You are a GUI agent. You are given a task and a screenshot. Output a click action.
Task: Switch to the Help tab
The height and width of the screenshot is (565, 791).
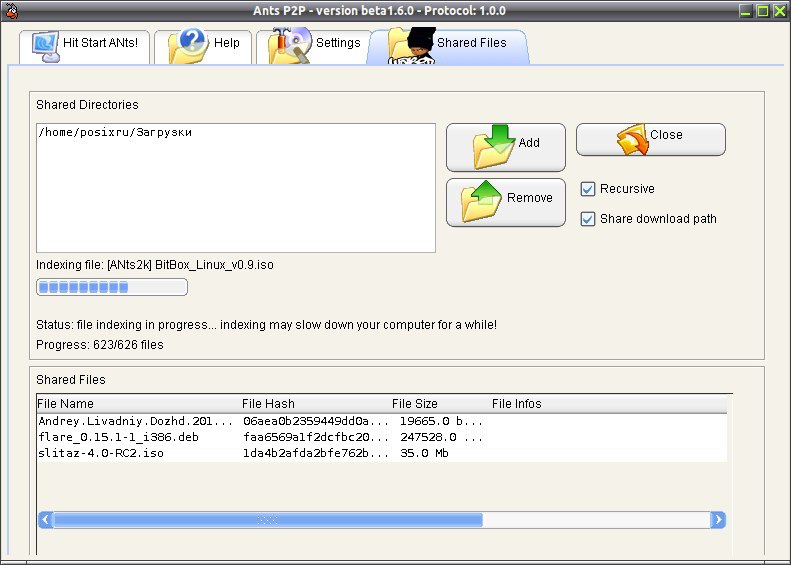(x=203, y=47)
